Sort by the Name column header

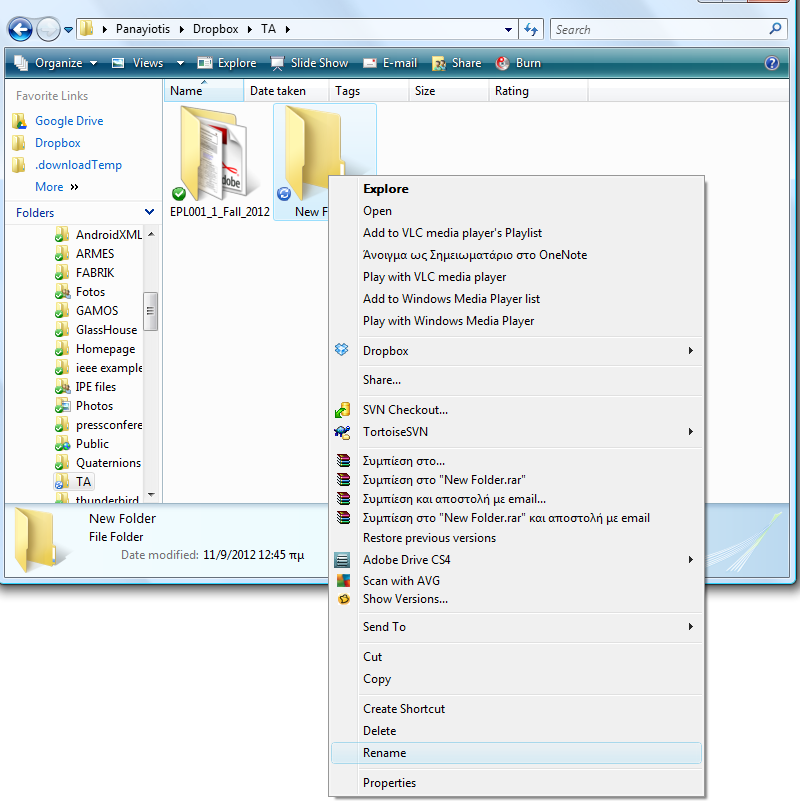coord(204,91)
